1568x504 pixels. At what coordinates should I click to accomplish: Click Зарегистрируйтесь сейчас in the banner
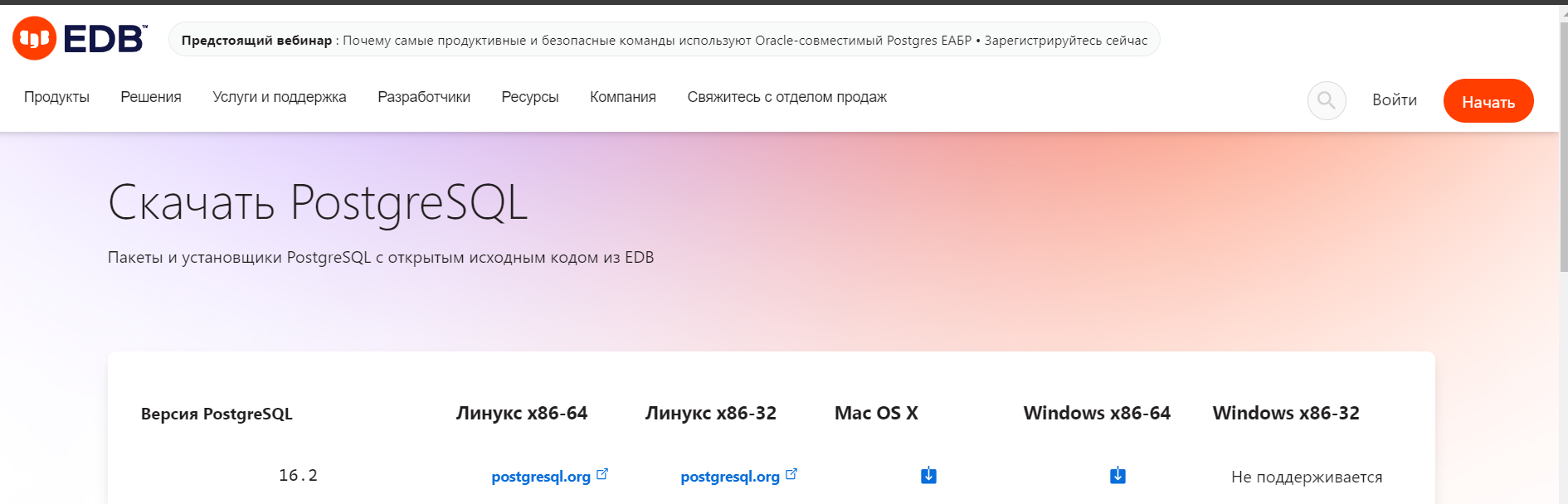1066,40
